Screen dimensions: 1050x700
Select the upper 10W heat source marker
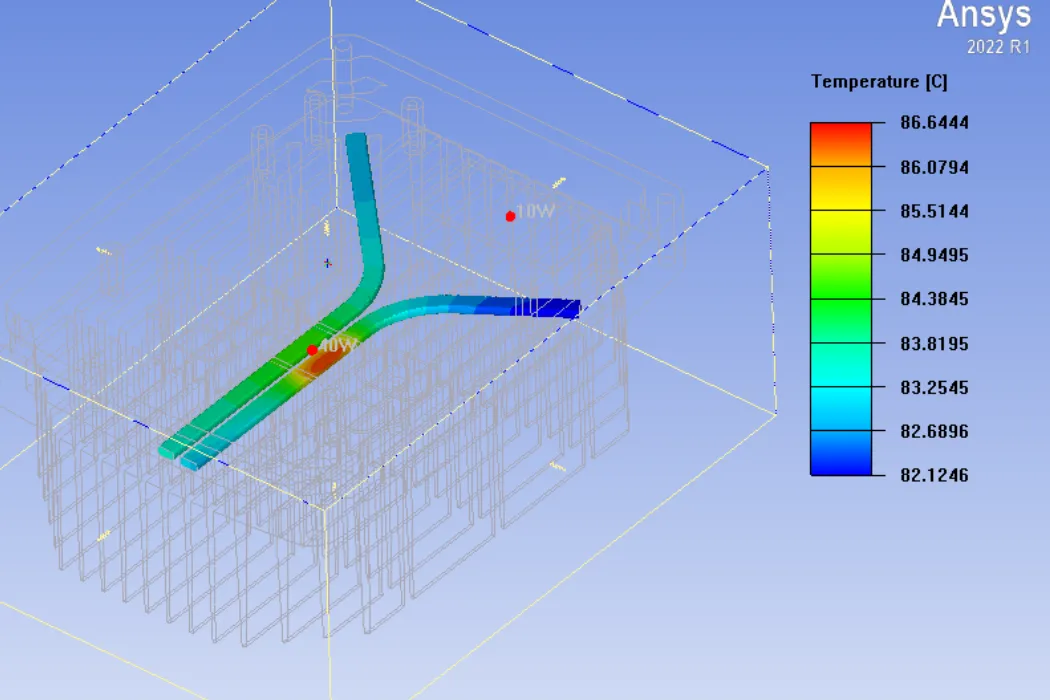[511, 213]
